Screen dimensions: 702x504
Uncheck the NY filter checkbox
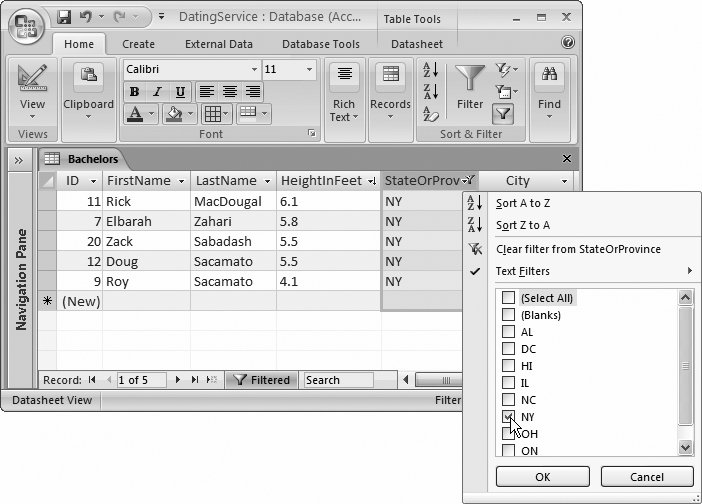[x=509, y=415]
